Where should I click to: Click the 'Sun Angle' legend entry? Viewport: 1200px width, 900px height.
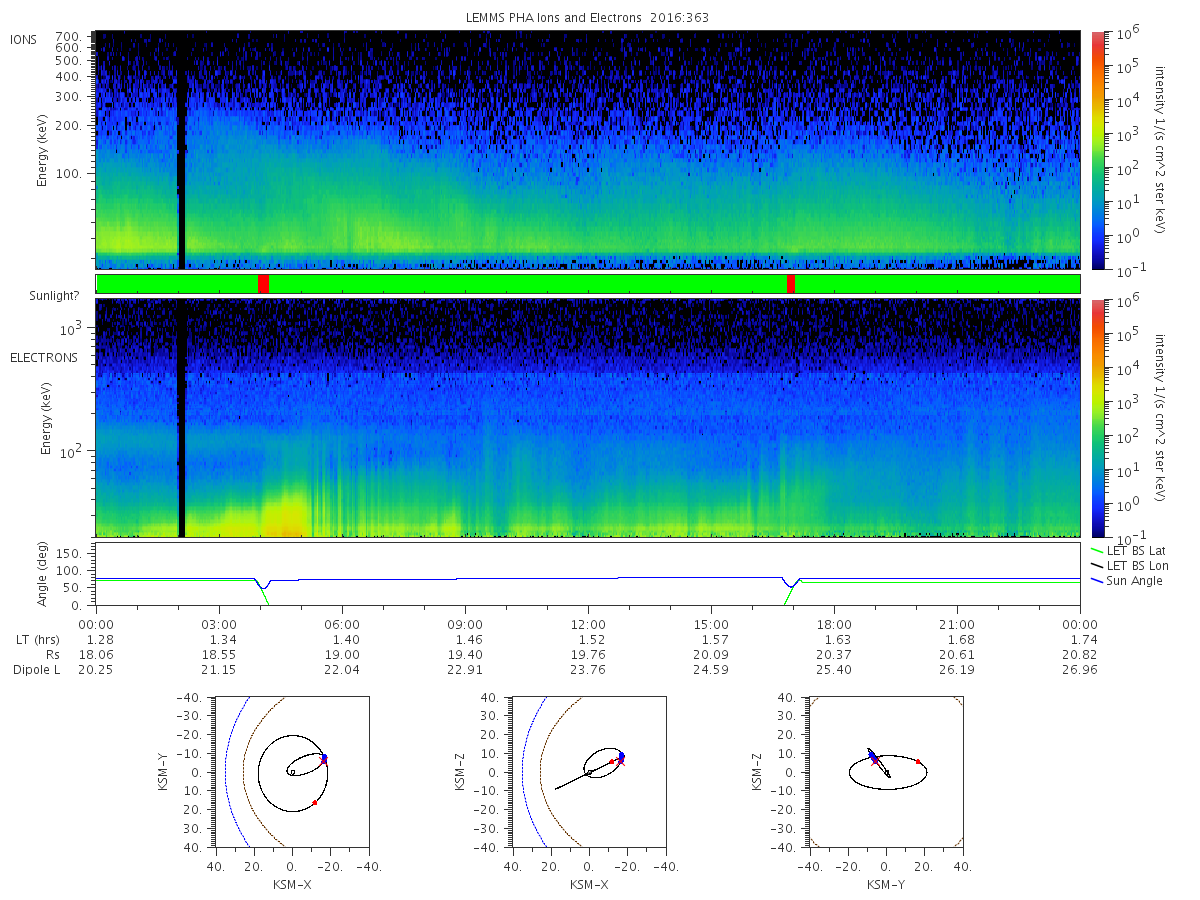pos(1133,580)
